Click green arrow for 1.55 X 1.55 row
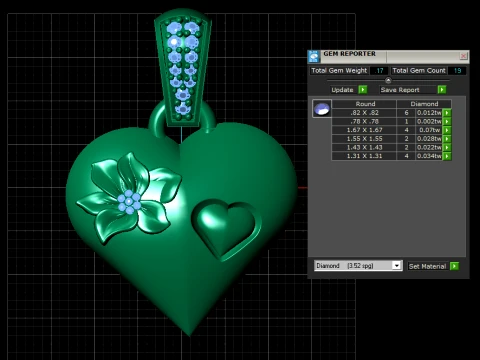The height and width of the screenshot is (360, 480). point(447,139)
